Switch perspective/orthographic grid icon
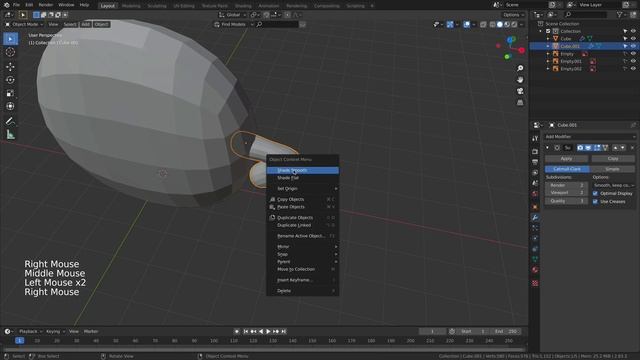The width and height of the screenshot is (640, 360). pyautogui.click(x=520, y=102)
